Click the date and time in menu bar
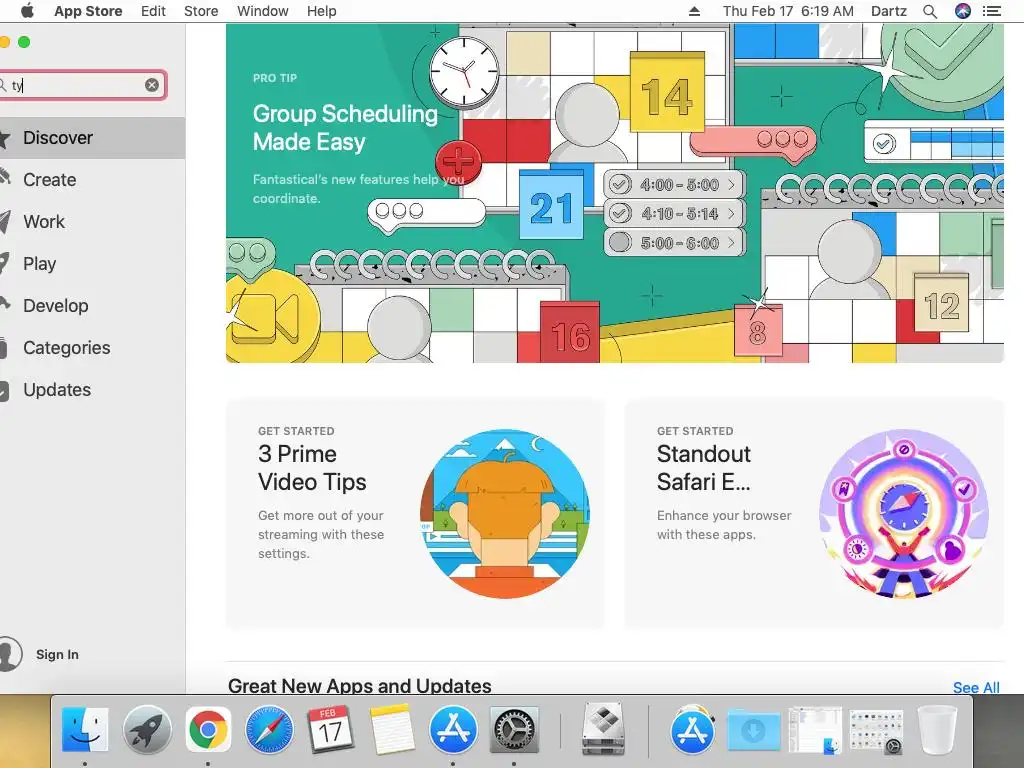 coord(788,11)
